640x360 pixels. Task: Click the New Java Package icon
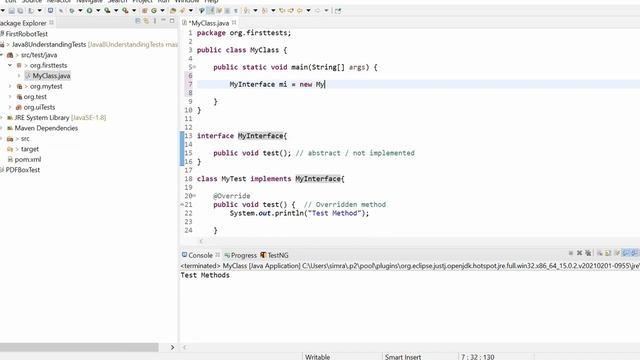[x=144, y=11]
